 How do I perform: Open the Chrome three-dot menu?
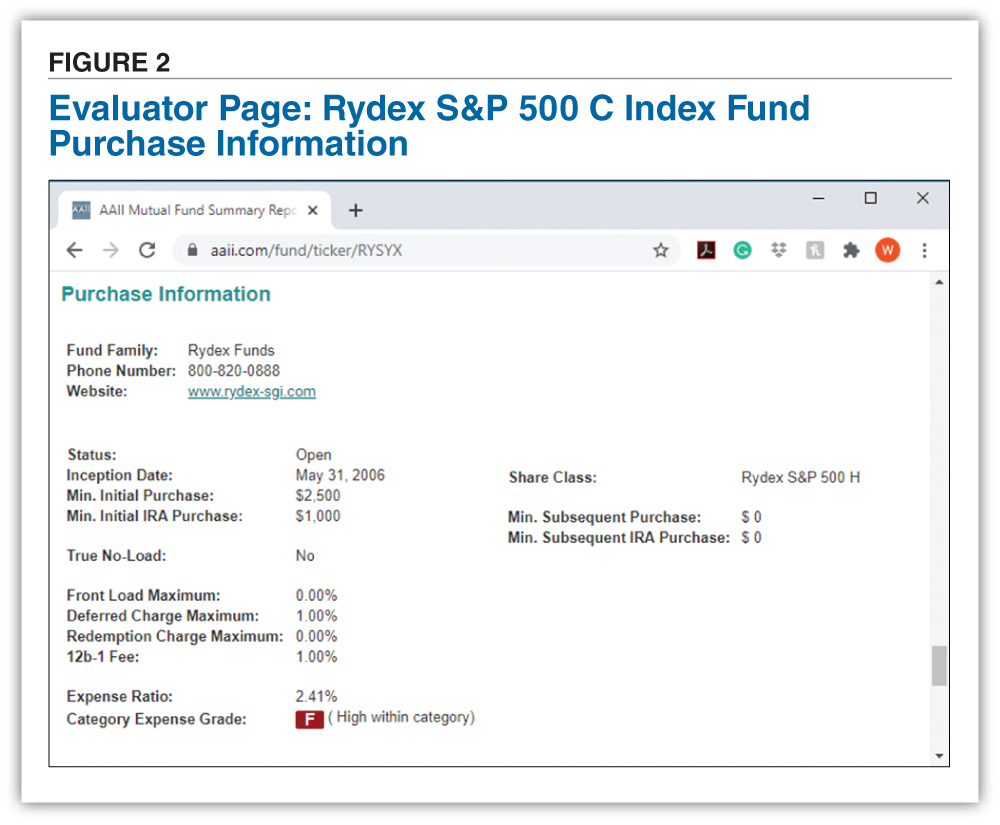(925, 250)
